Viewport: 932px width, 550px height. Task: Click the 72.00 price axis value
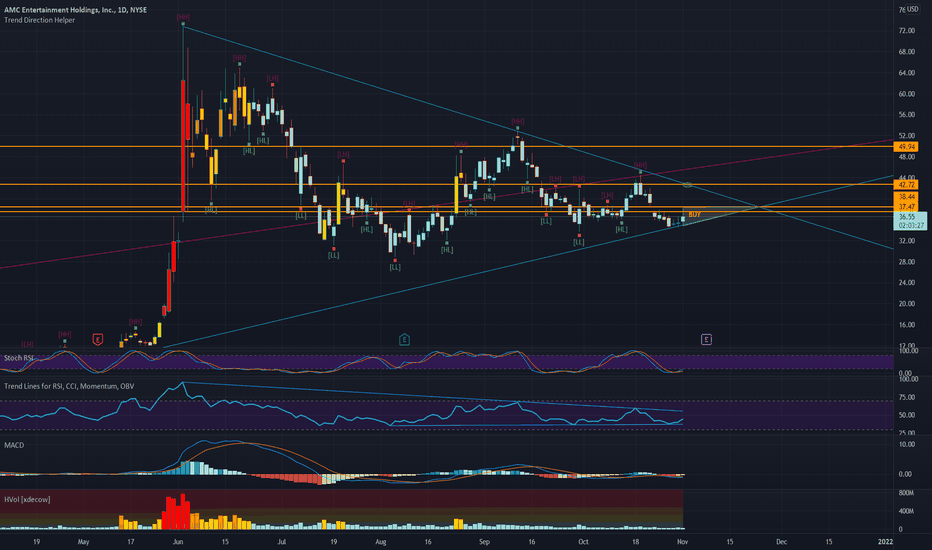click(907, 31)
